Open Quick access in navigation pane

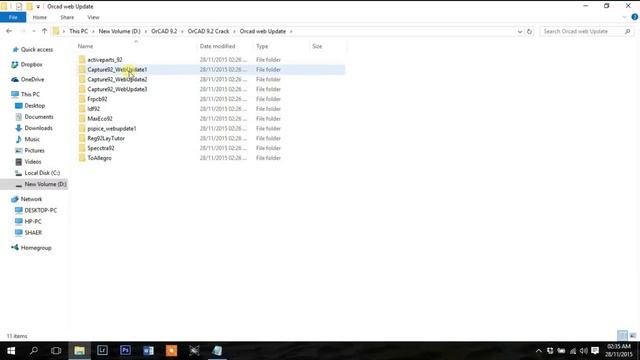37,49
